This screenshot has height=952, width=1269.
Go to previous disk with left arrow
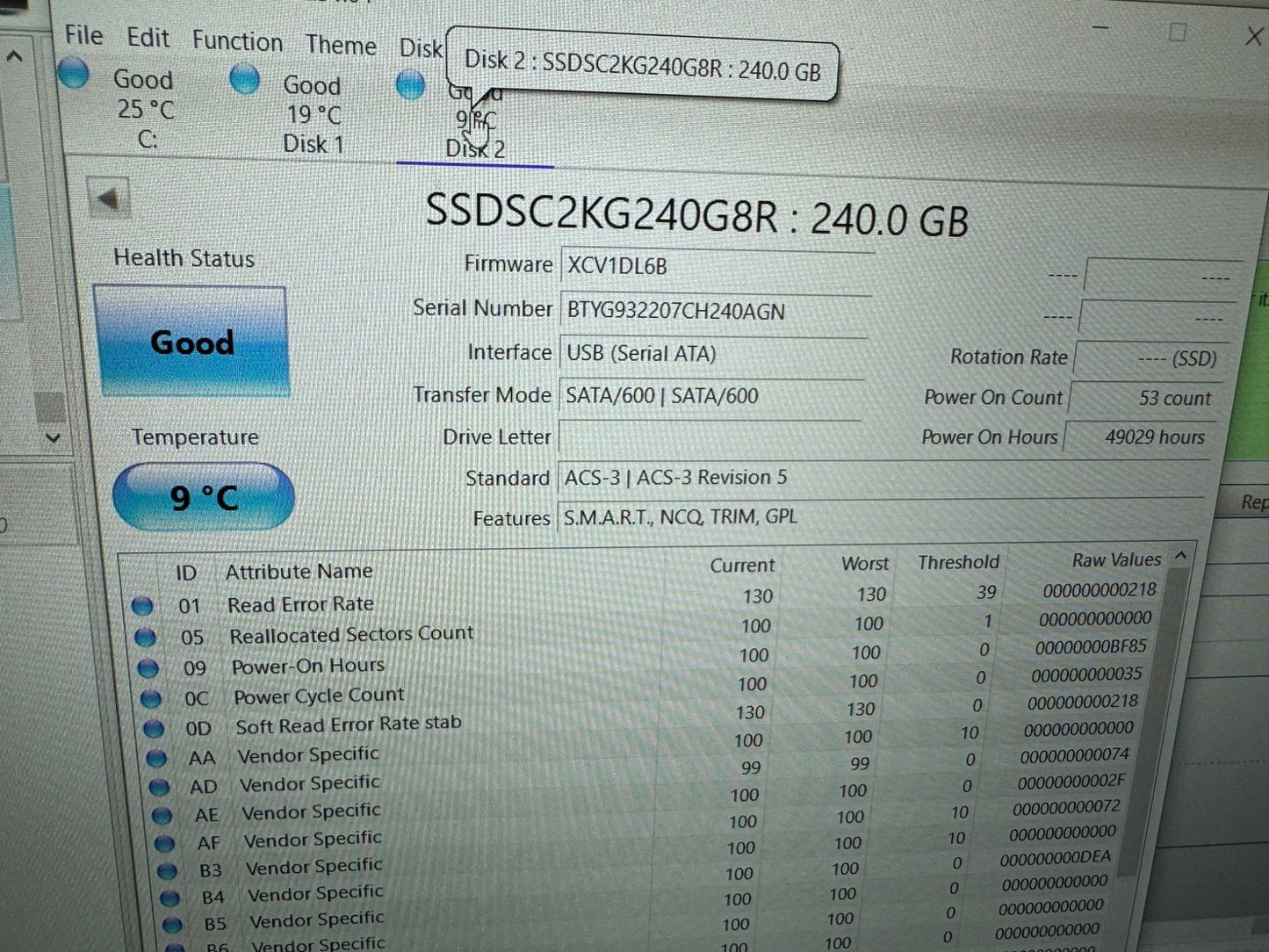point(109,198)
